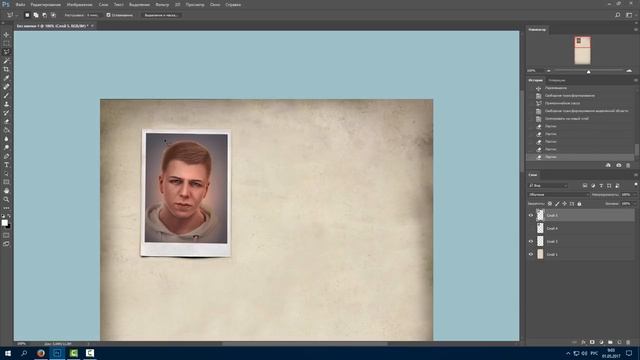Select the Eraser tool
The image size is (640, 360).
pyautogui.click(x=6, y=121)
